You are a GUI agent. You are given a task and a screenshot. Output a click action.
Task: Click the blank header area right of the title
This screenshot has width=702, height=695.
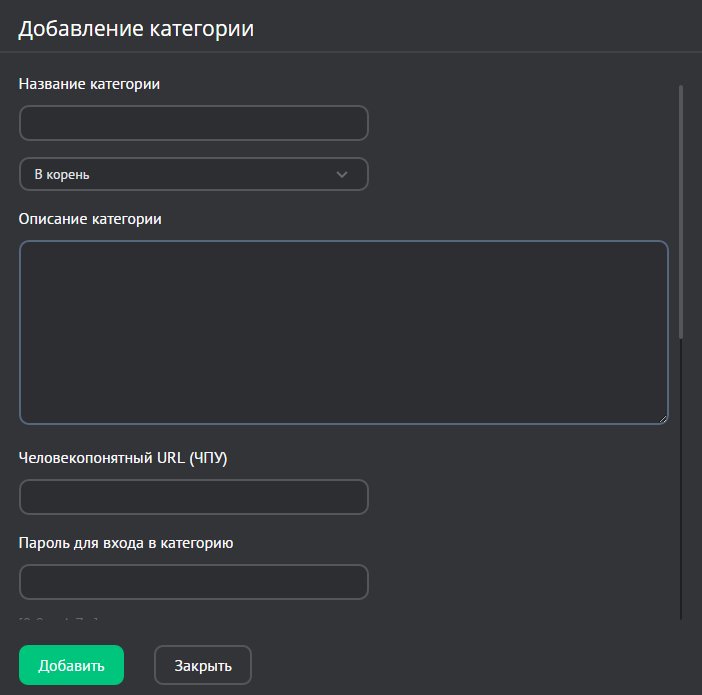click(x=480, y=28)
